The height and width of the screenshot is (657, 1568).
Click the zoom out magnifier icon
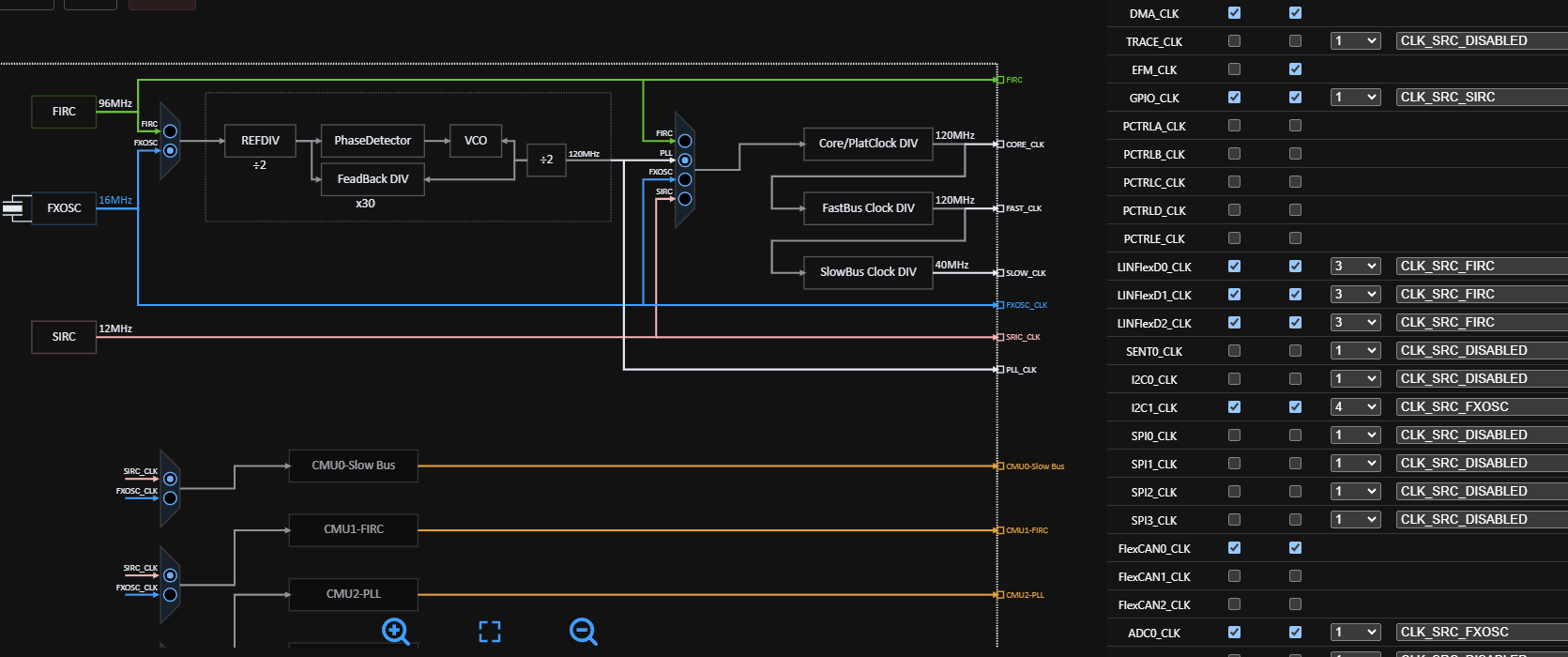click(583, 632)
